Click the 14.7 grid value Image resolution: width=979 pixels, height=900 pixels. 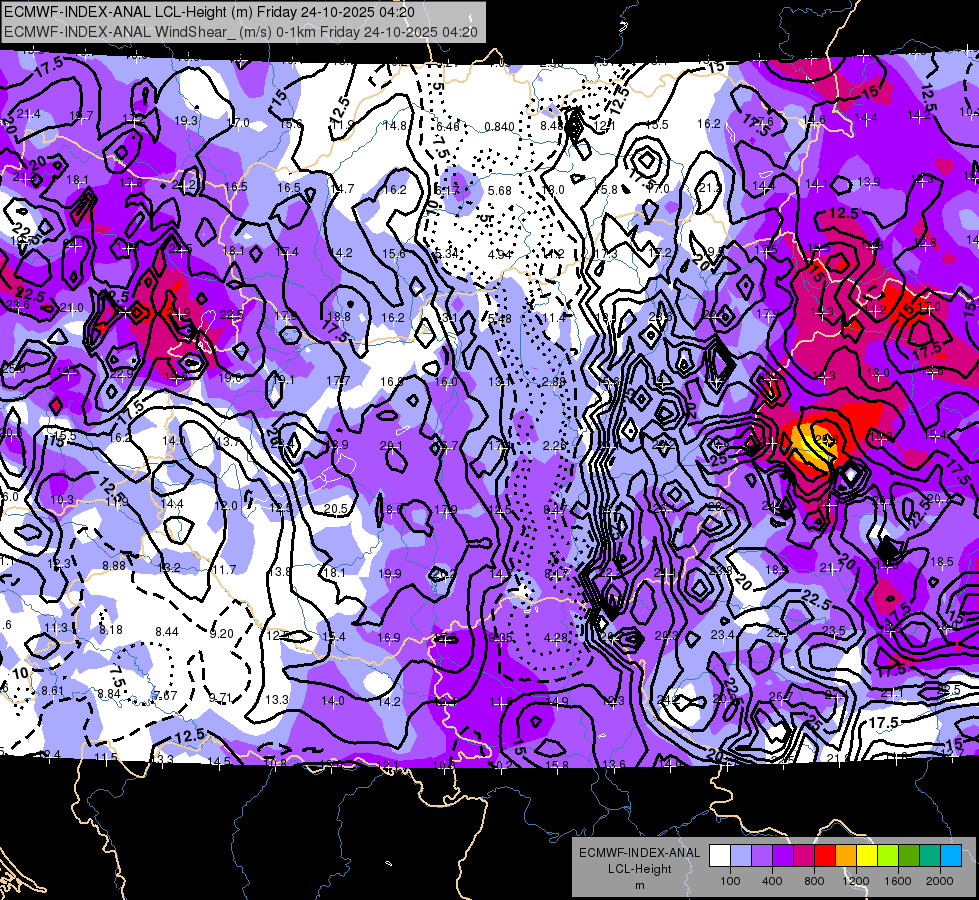click(342, 188)
